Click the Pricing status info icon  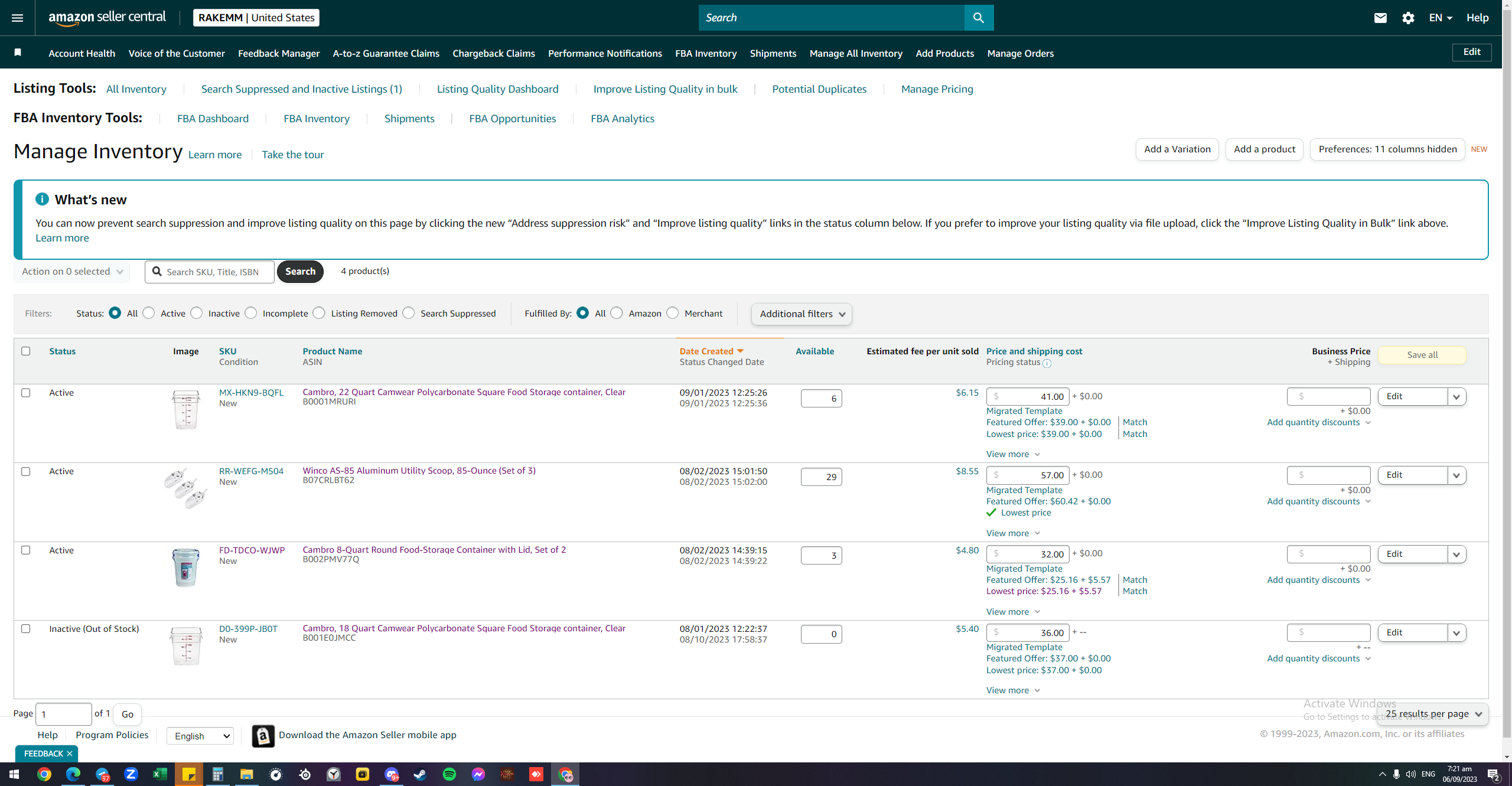(1047, 363)
